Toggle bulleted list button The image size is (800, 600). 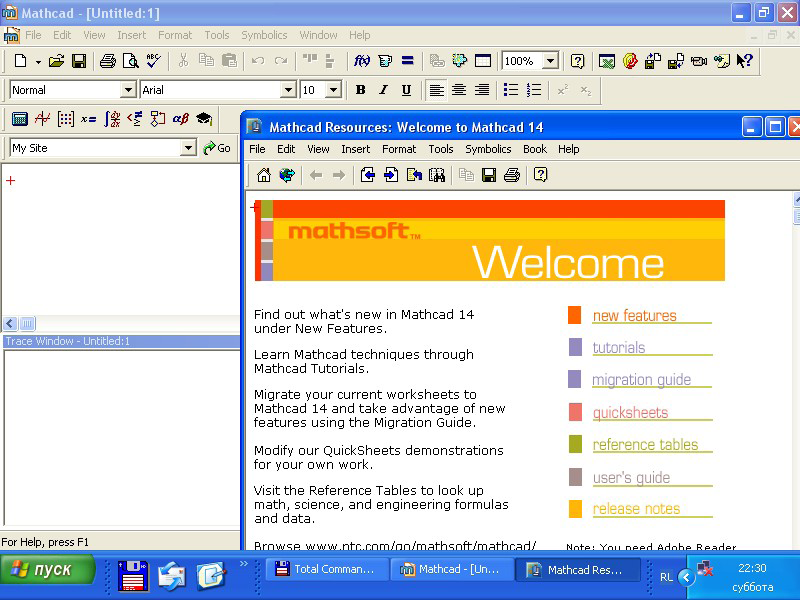click(511, 90)
